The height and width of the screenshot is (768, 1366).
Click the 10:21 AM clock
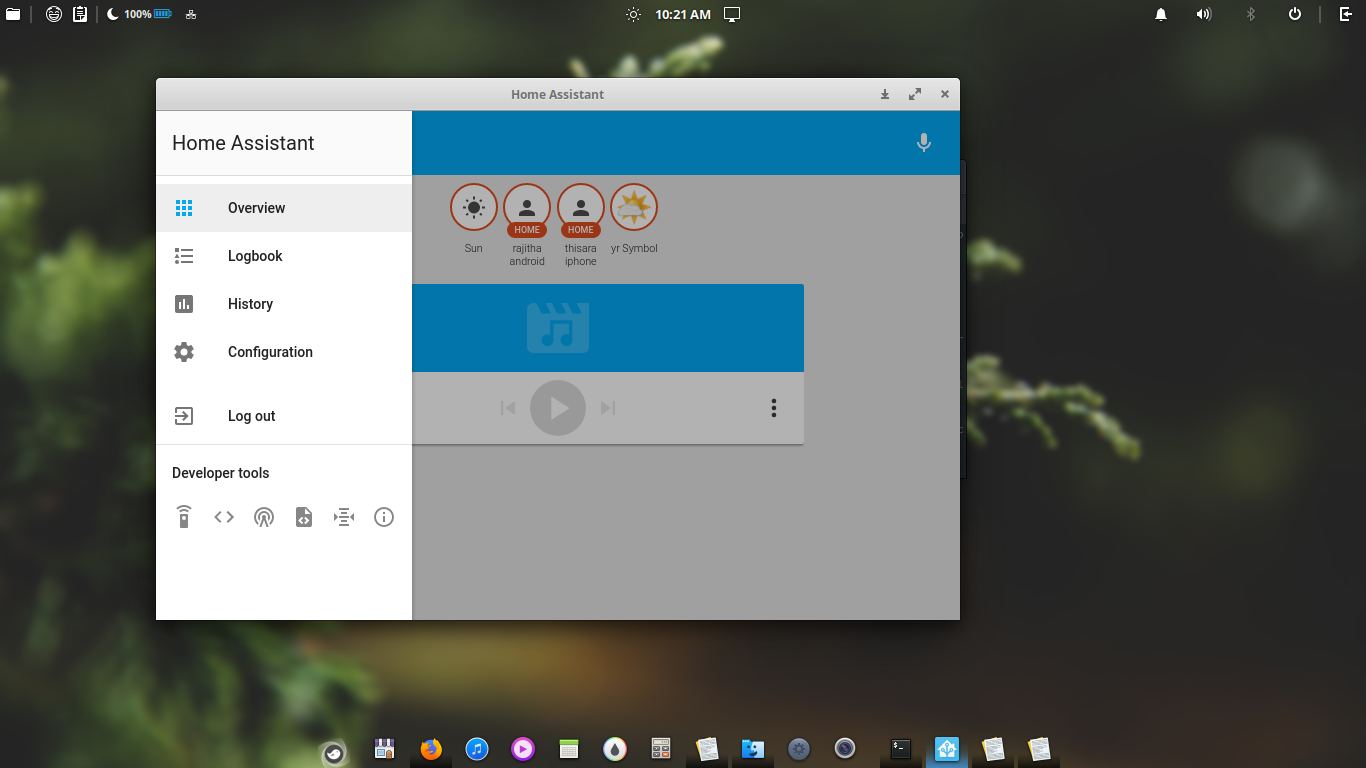(x=683, y=14)
